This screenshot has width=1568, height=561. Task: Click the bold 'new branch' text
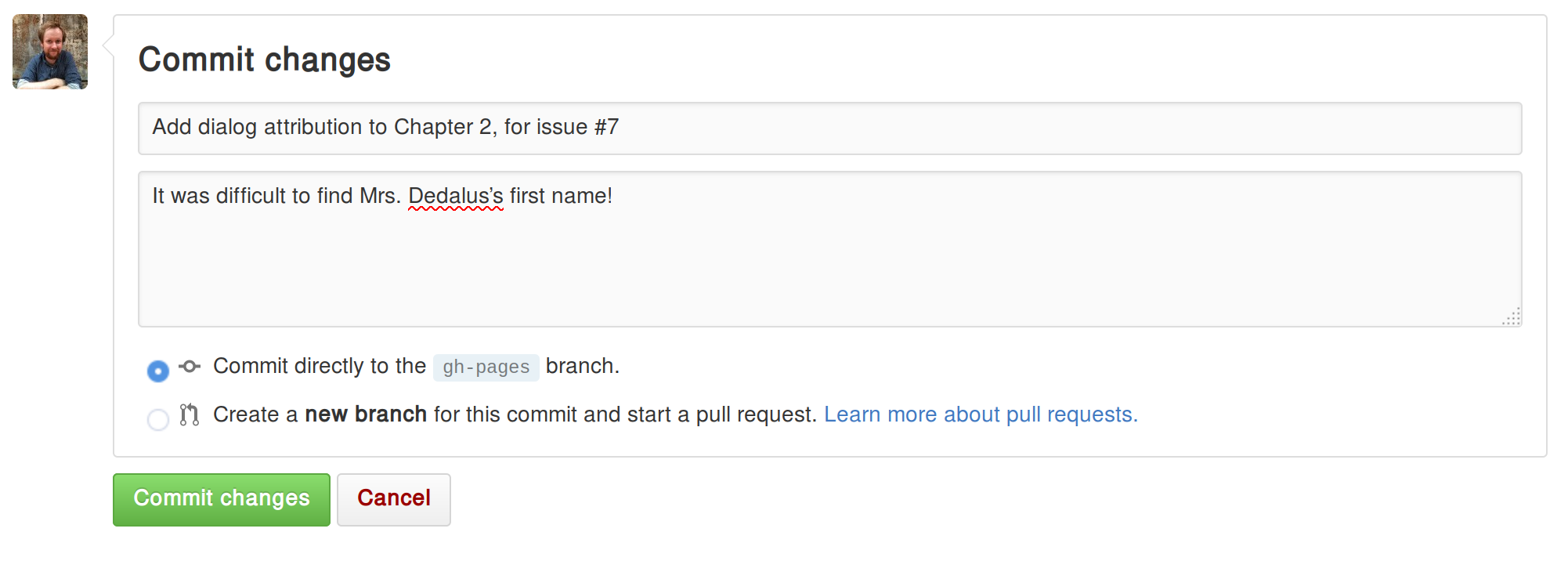pyautogui.click(x=366, y=414)
